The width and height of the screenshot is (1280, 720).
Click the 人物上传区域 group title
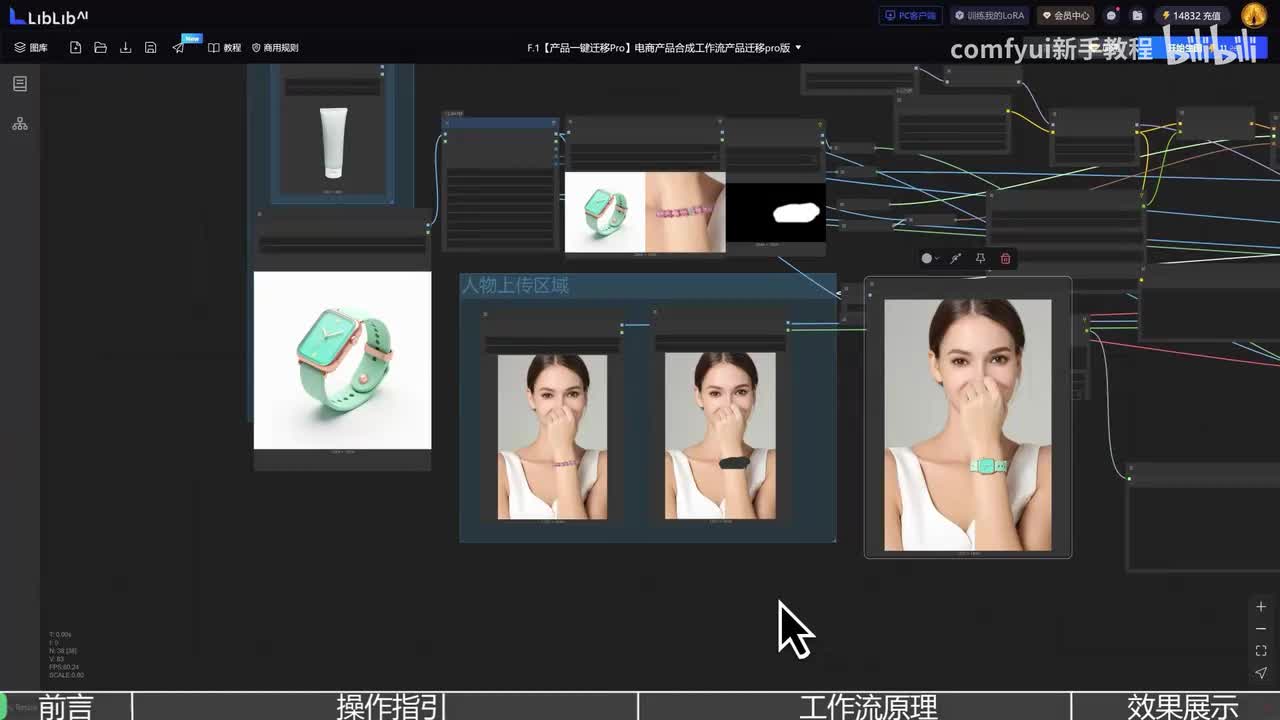click(x=515, y=286)
